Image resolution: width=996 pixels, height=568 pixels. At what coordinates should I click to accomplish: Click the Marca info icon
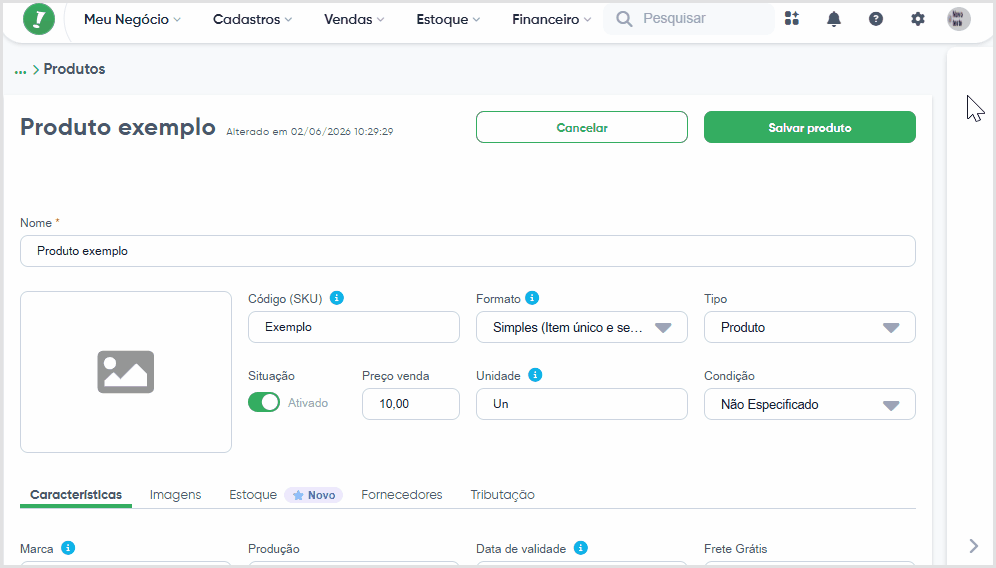[68, 548]
